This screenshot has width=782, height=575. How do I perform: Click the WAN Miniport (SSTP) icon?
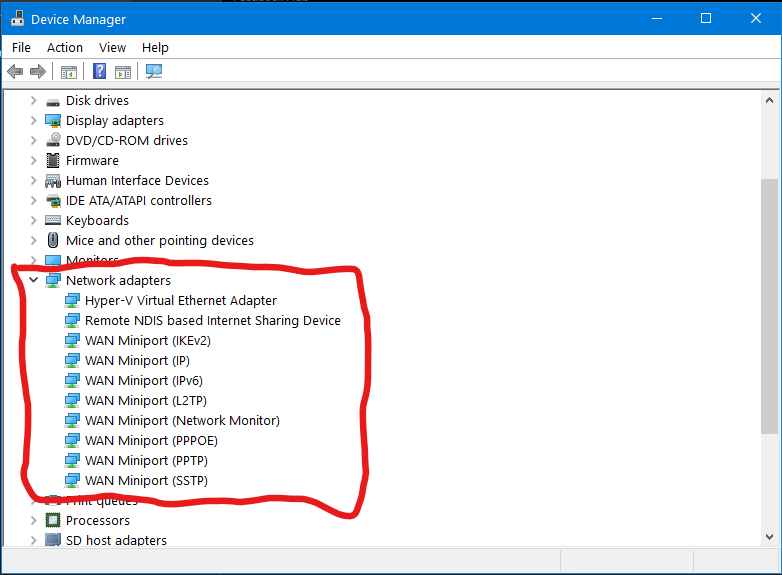click(x=72, y=480)
